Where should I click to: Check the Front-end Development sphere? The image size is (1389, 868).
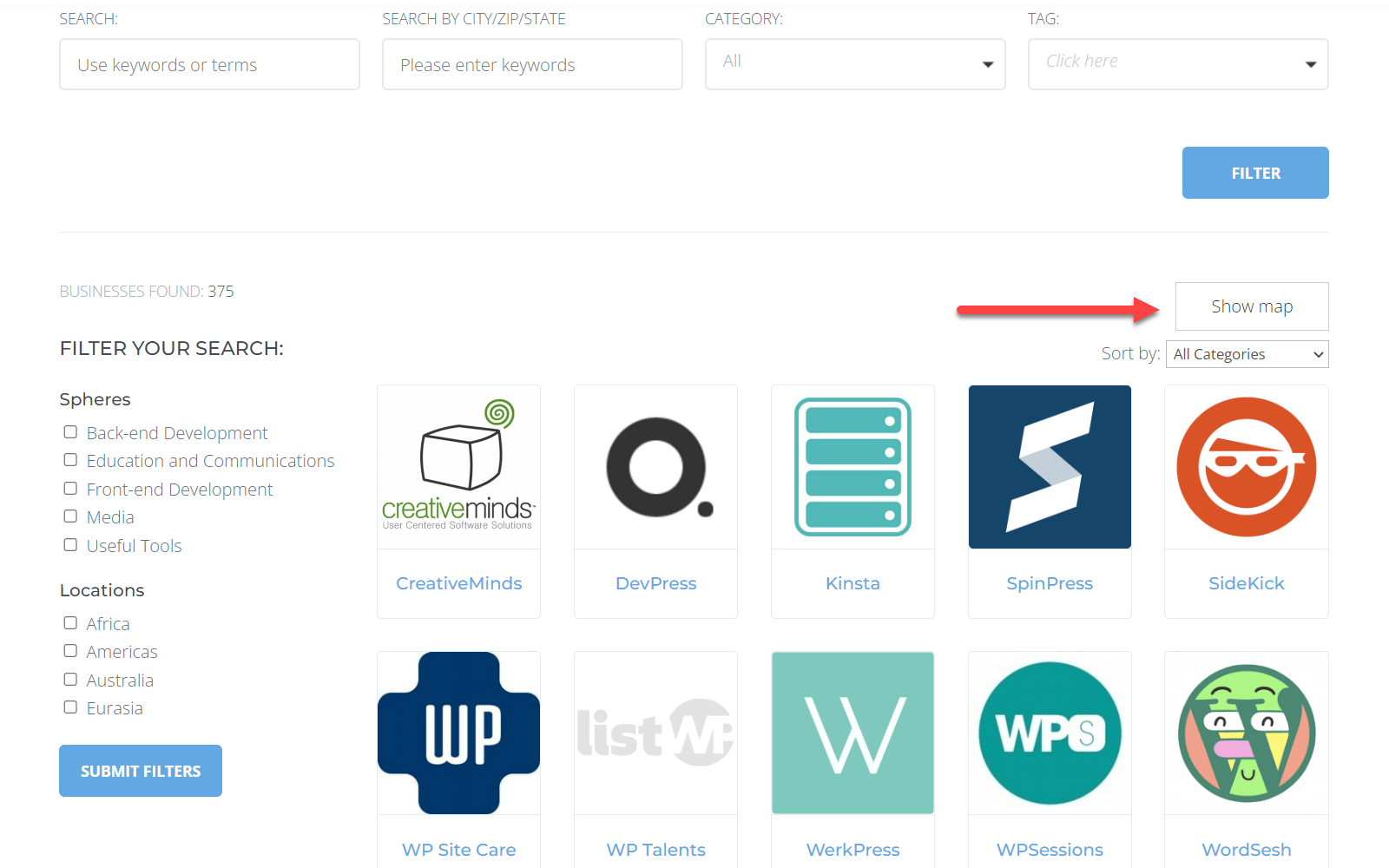click(x=70, y=489)
